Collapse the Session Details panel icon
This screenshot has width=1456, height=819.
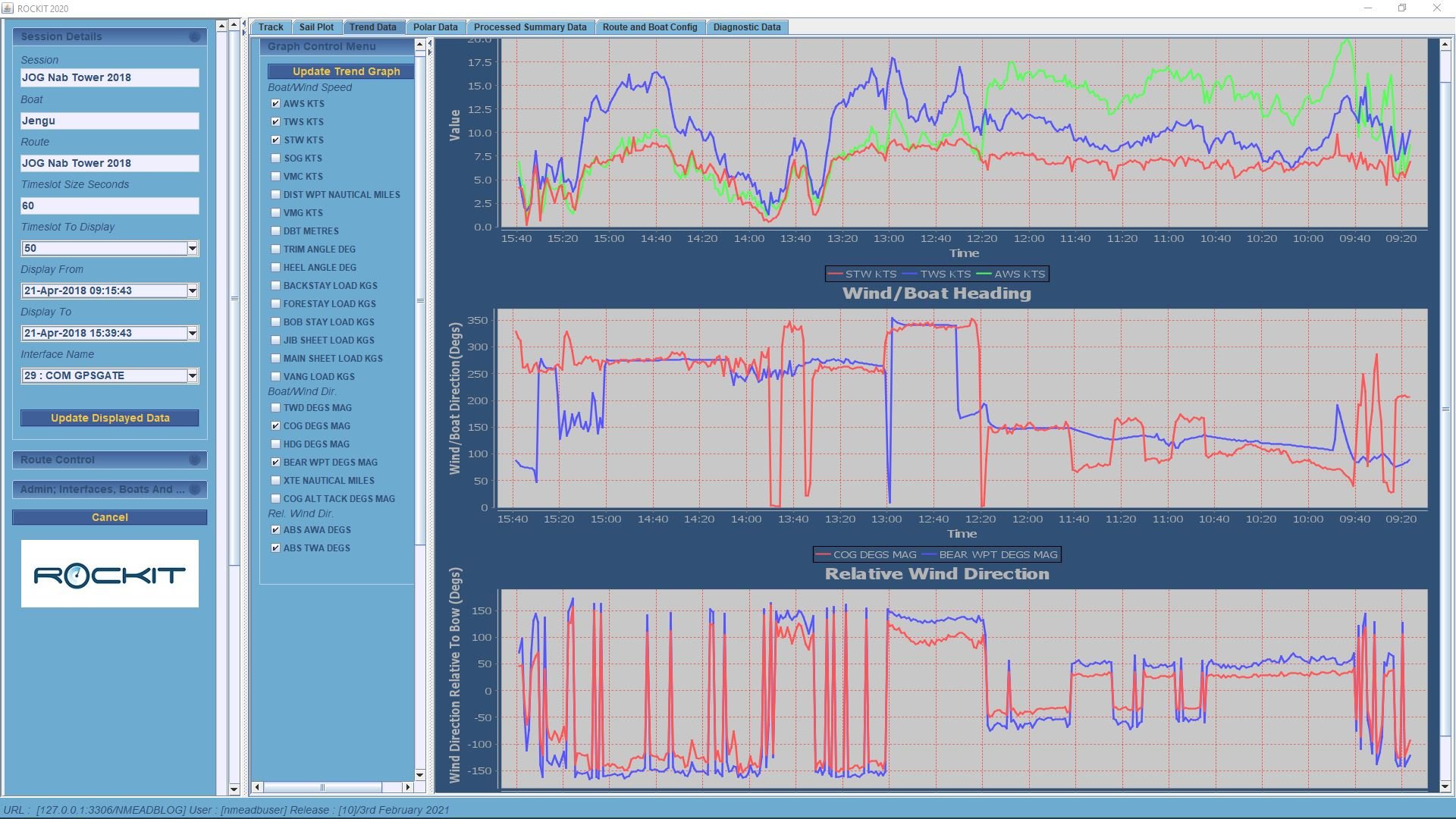pos(194,36)
